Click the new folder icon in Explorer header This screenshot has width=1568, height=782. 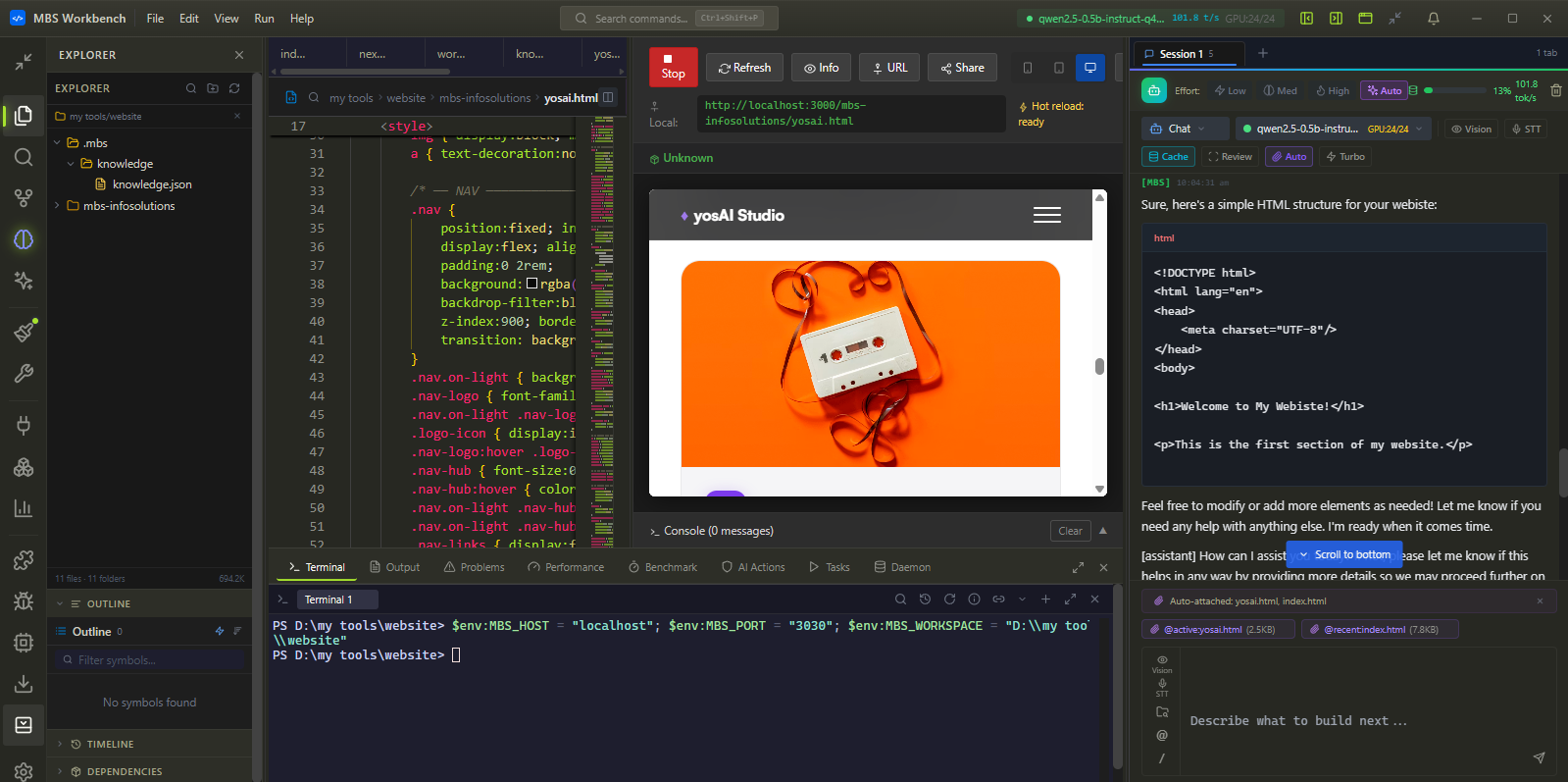(x=213, y=88)
